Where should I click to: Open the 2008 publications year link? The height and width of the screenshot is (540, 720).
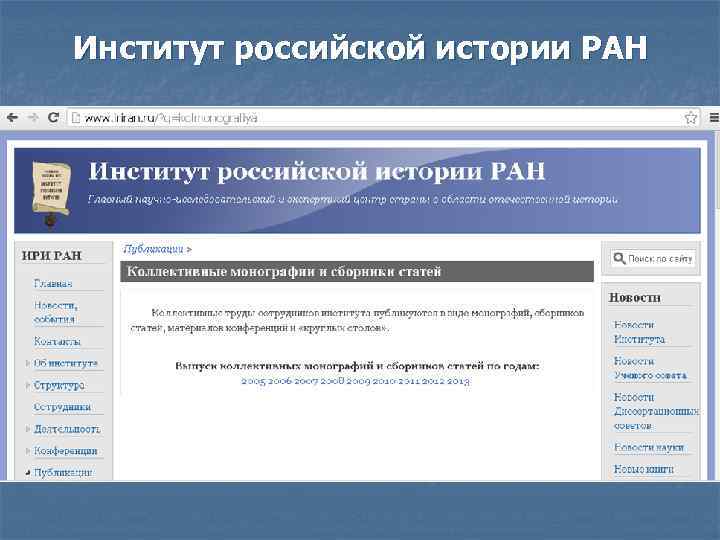point(332,381)
